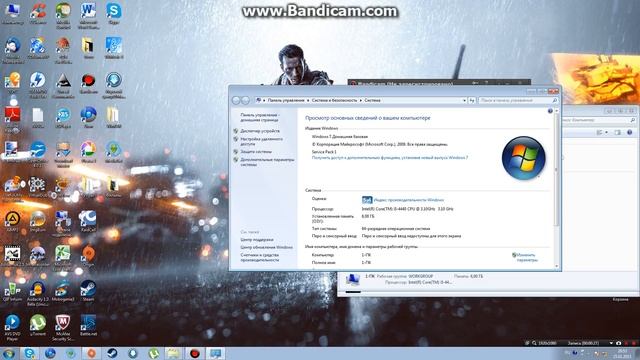
Task: Toggle preview pane icon in rear Explorer window
Action: pyautogui.click(x=618, y=132)
